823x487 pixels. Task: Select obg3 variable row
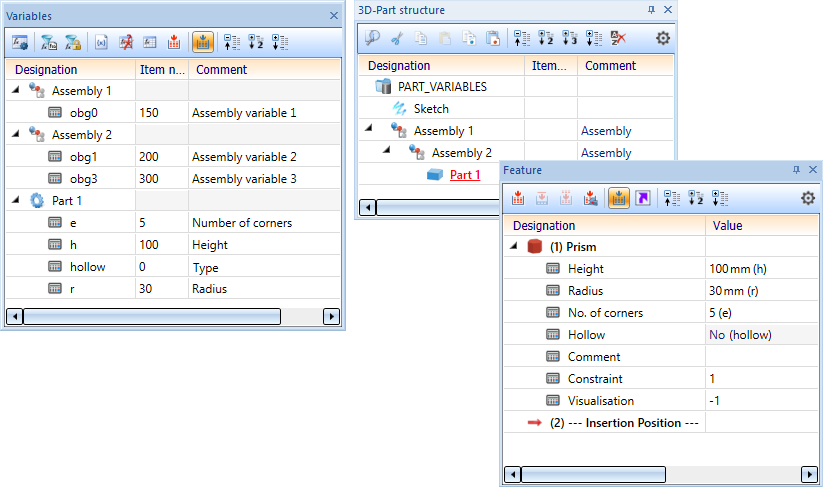tap(173, 178)
